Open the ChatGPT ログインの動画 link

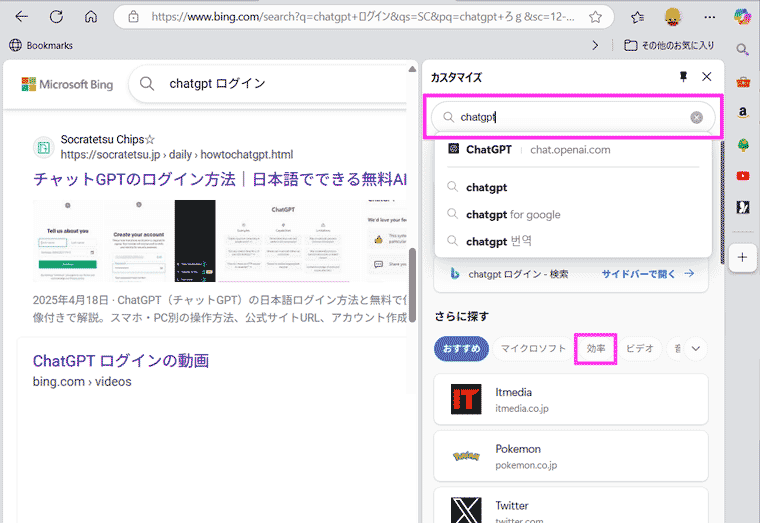[121, 361]
